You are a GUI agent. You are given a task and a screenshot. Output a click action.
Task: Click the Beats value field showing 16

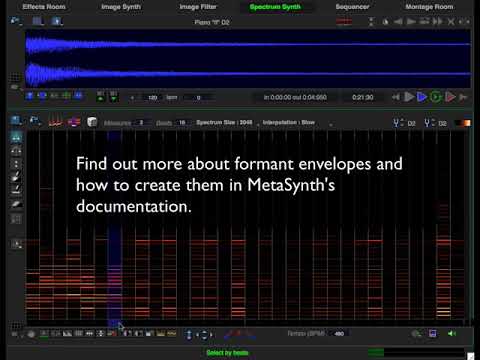(x=182, y=123)
